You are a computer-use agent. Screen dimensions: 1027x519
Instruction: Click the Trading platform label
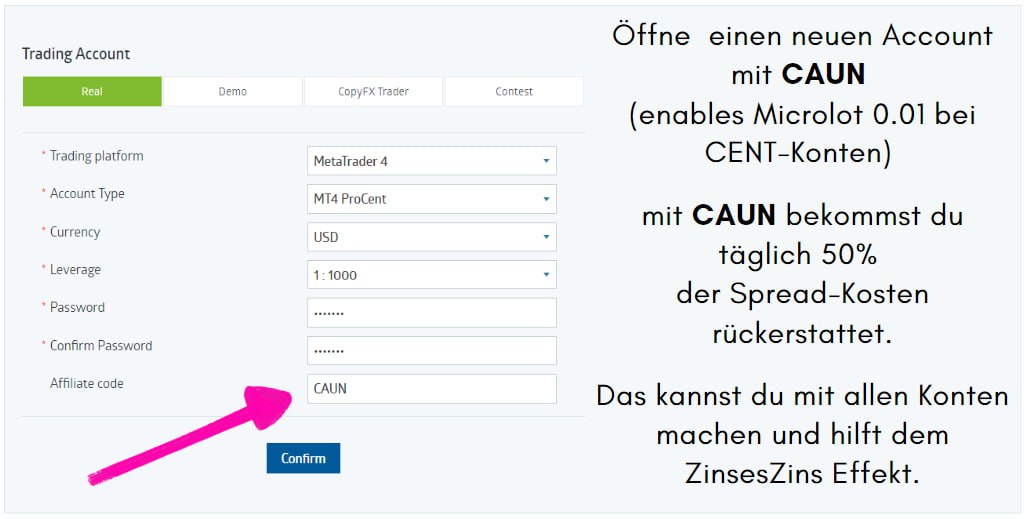click(x=96, y=156)
